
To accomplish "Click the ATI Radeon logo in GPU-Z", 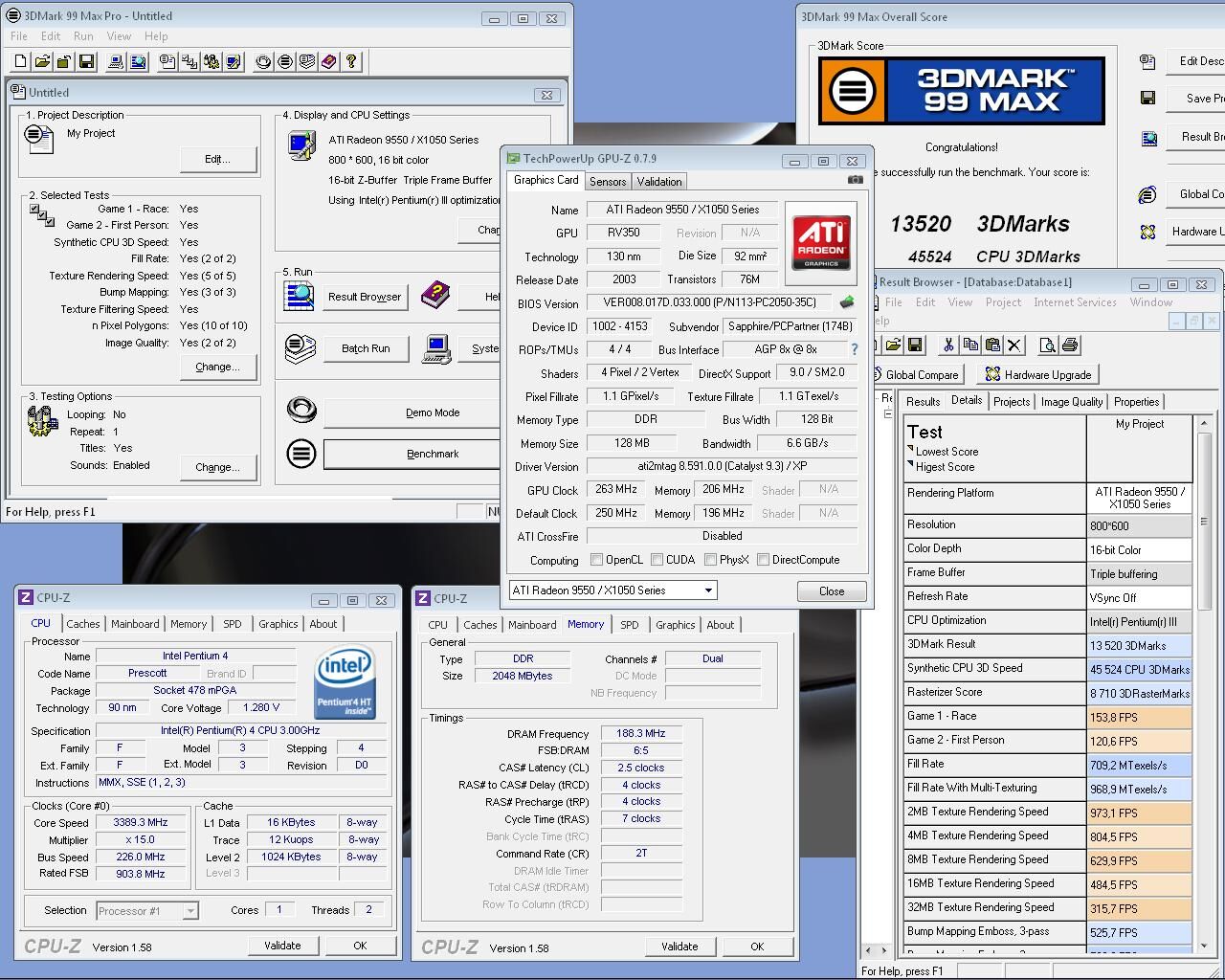I will click(821, 243).
